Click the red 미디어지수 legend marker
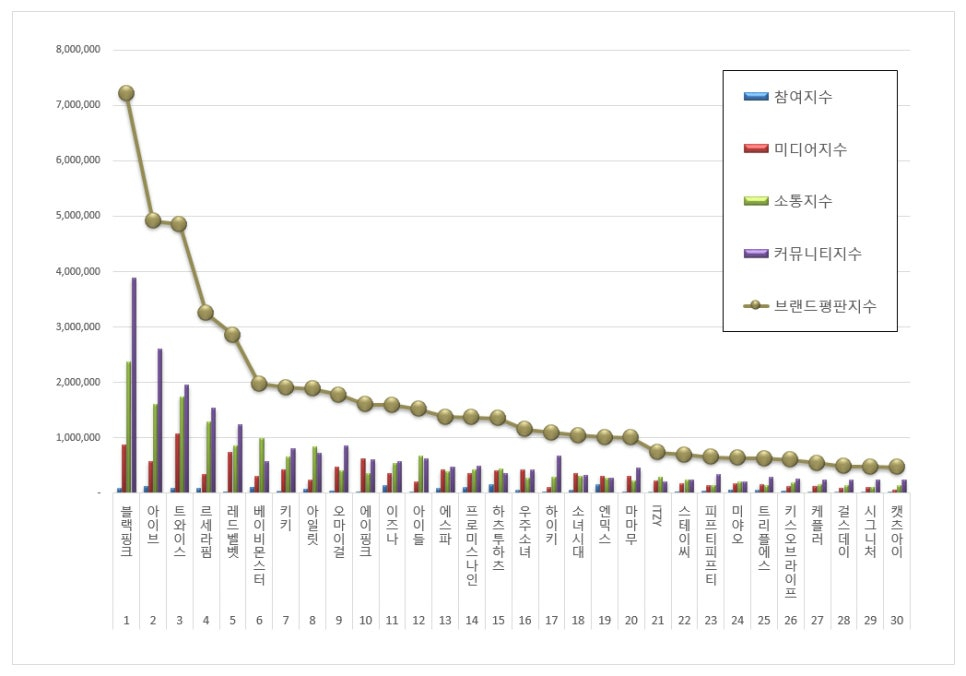966x676 pixels. pyautogui.click(x=755, y=149)
